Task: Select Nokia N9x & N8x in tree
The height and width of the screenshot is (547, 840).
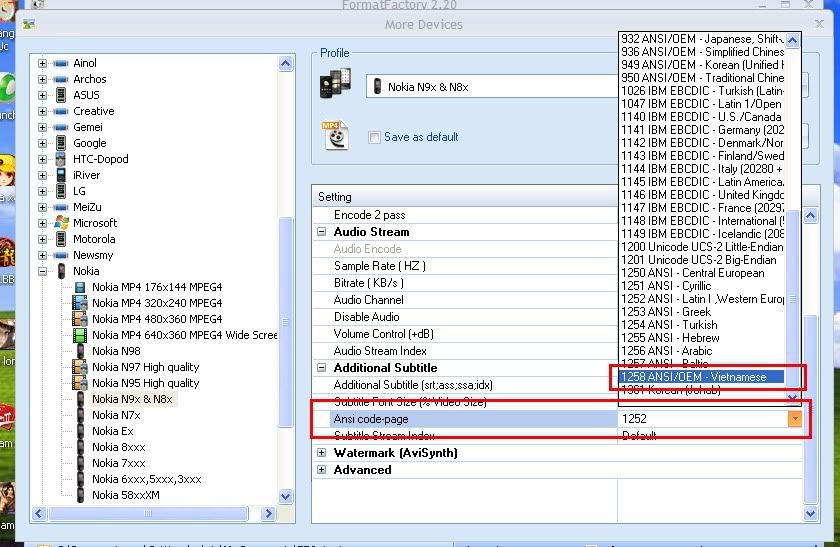Action: (132, 399)
